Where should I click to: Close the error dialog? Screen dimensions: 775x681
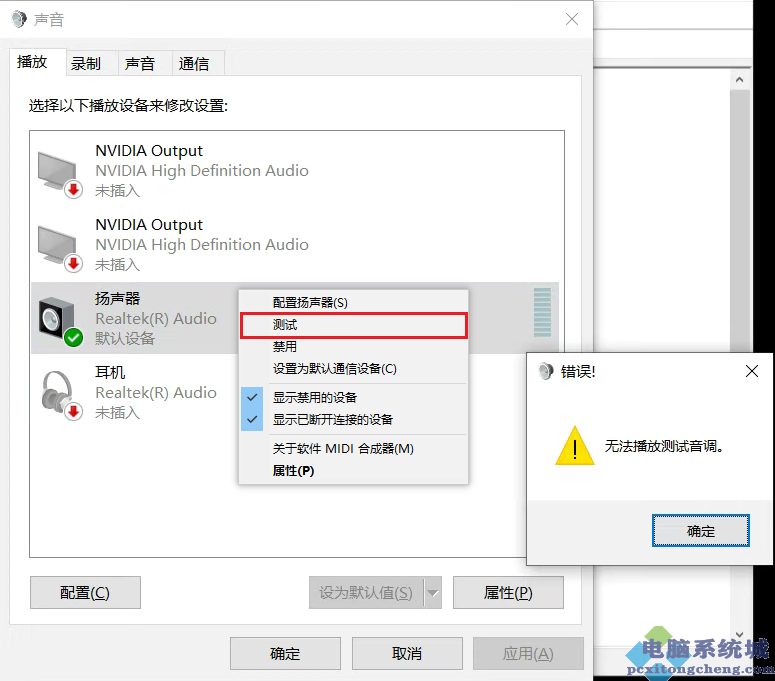click(x=752, y=371)
